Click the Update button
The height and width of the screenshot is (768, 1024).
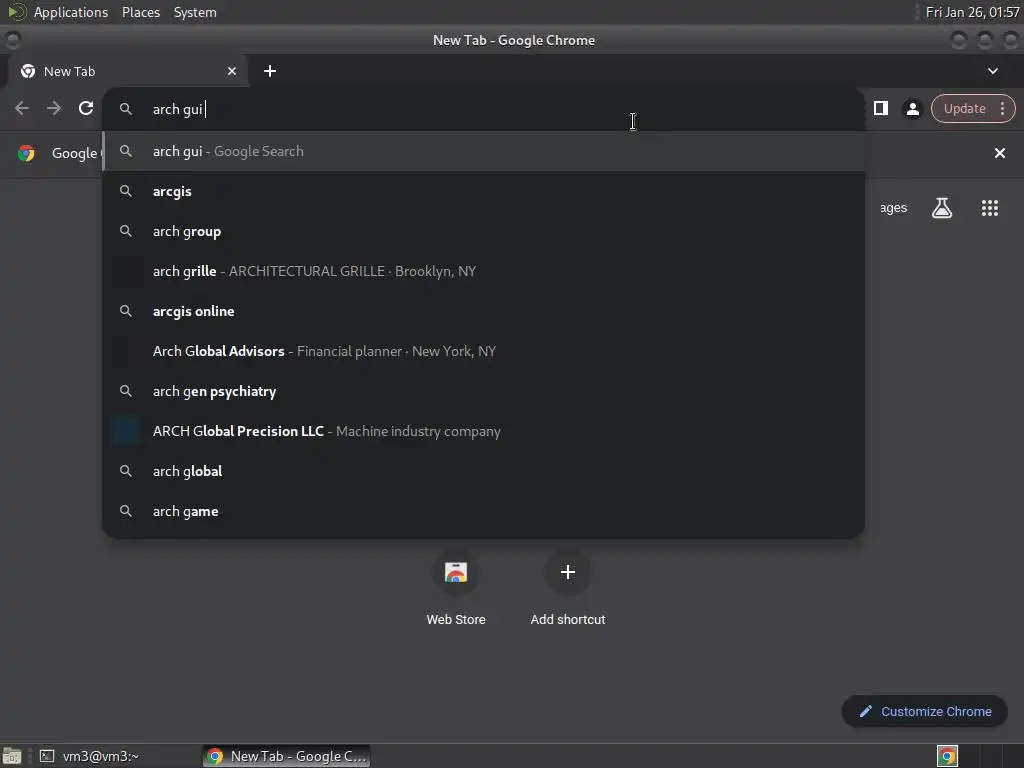click(x=964, y=108)
